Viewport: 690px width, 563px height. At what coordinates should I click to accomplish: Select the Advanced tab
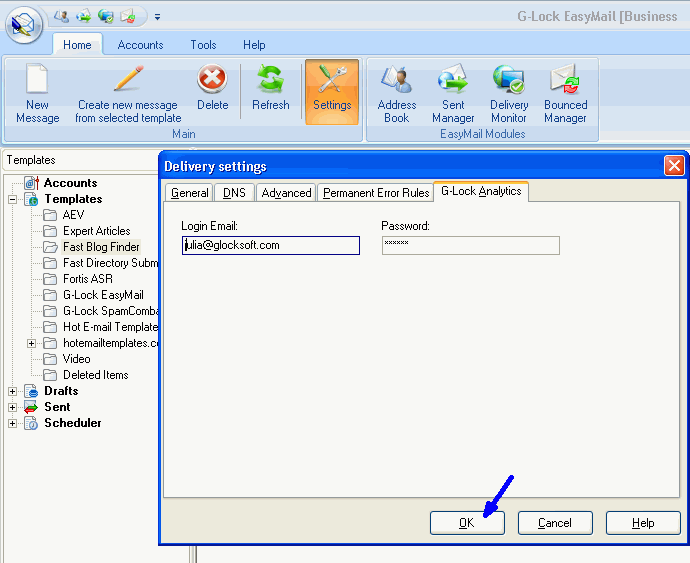pos(286,193)
